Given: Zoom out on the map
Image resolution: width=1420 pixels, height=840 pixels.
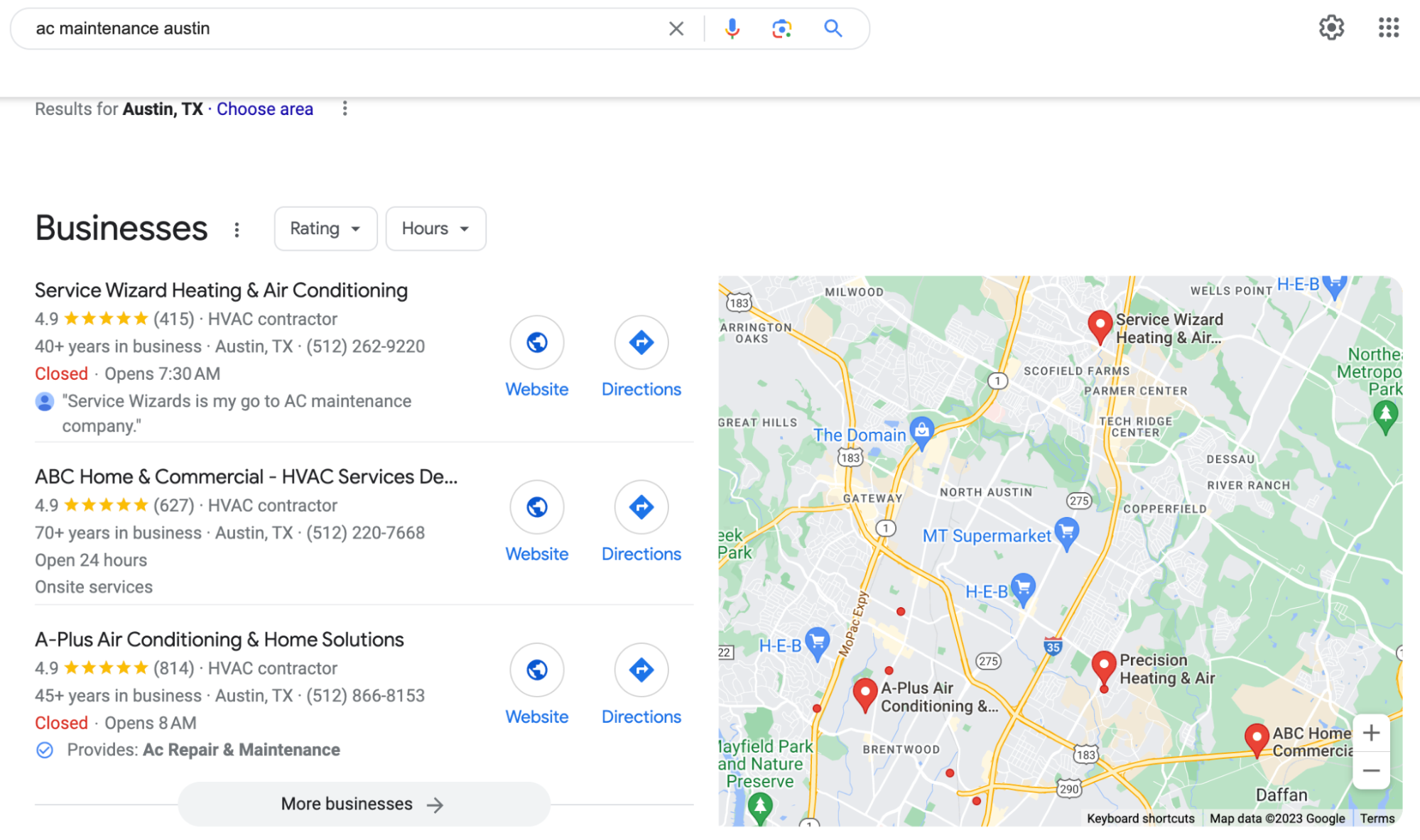Looking at the screenshot, I should tap(1371, 770).
